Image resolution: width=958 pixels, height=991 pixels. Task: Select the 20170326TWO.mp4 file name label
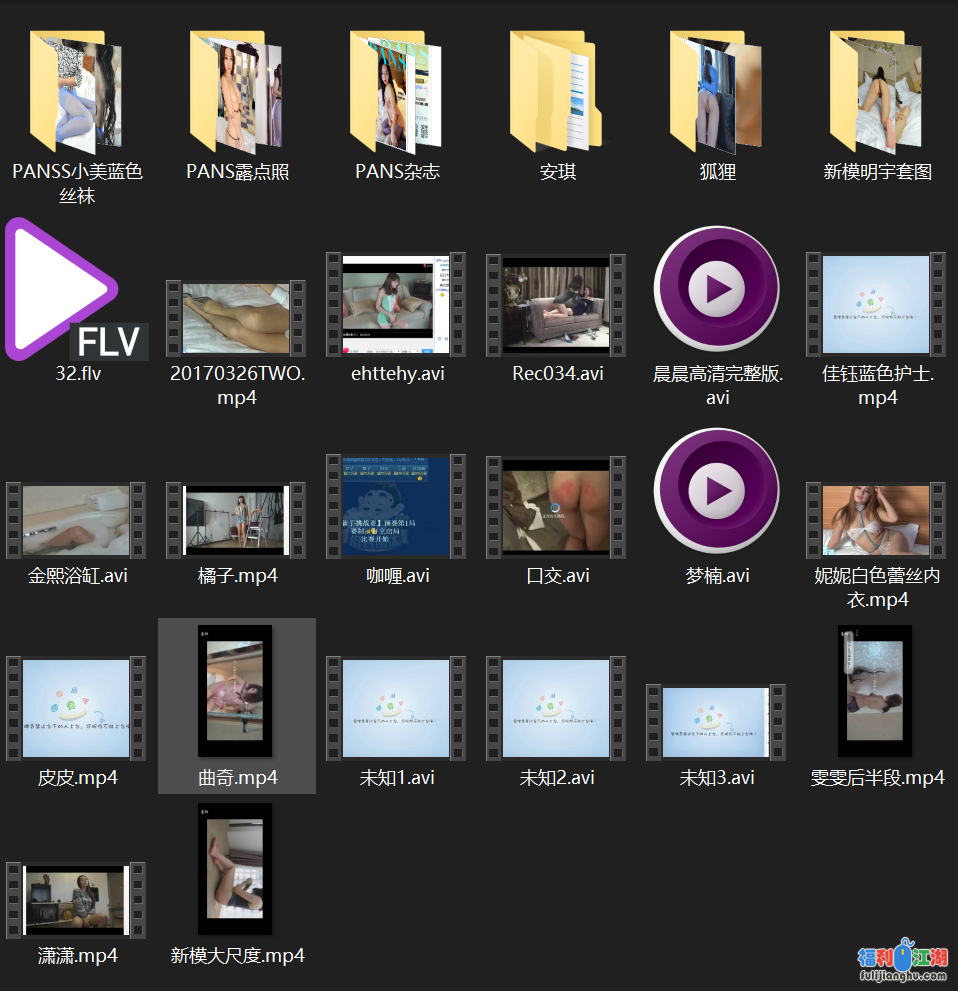pyautogui.click(x=237, y=385)
